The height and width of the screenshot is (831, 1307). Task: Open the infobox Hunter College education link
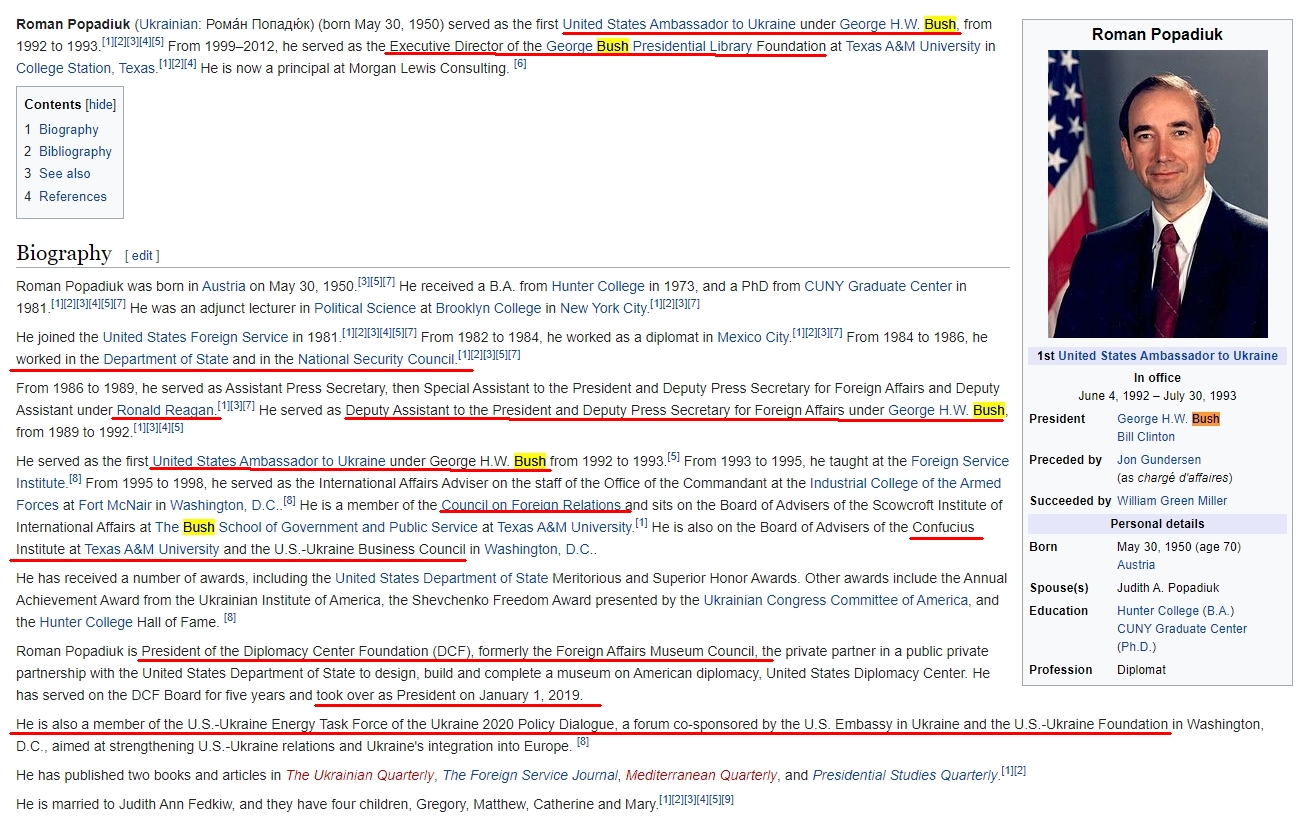[x=1159, y=611]
